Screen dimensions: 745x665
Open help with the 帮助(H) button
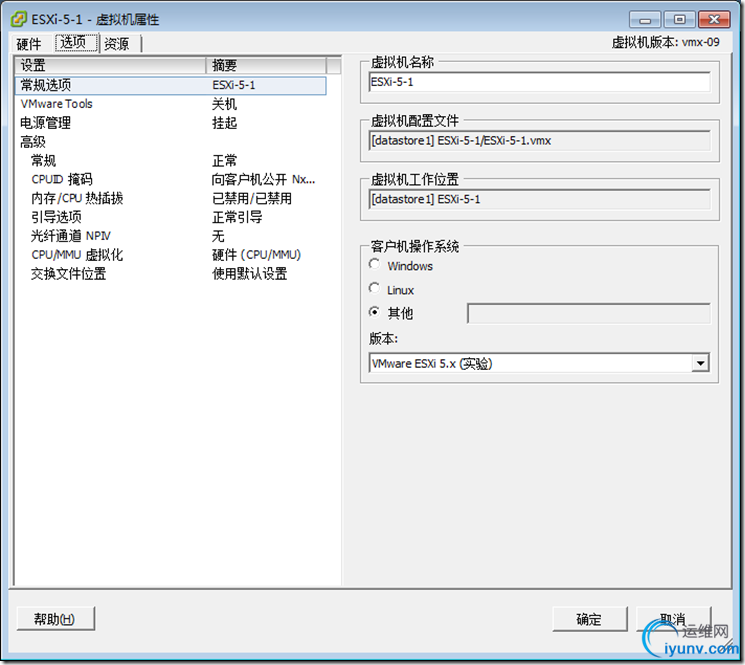pyautogui.click(x=55, y=618)
